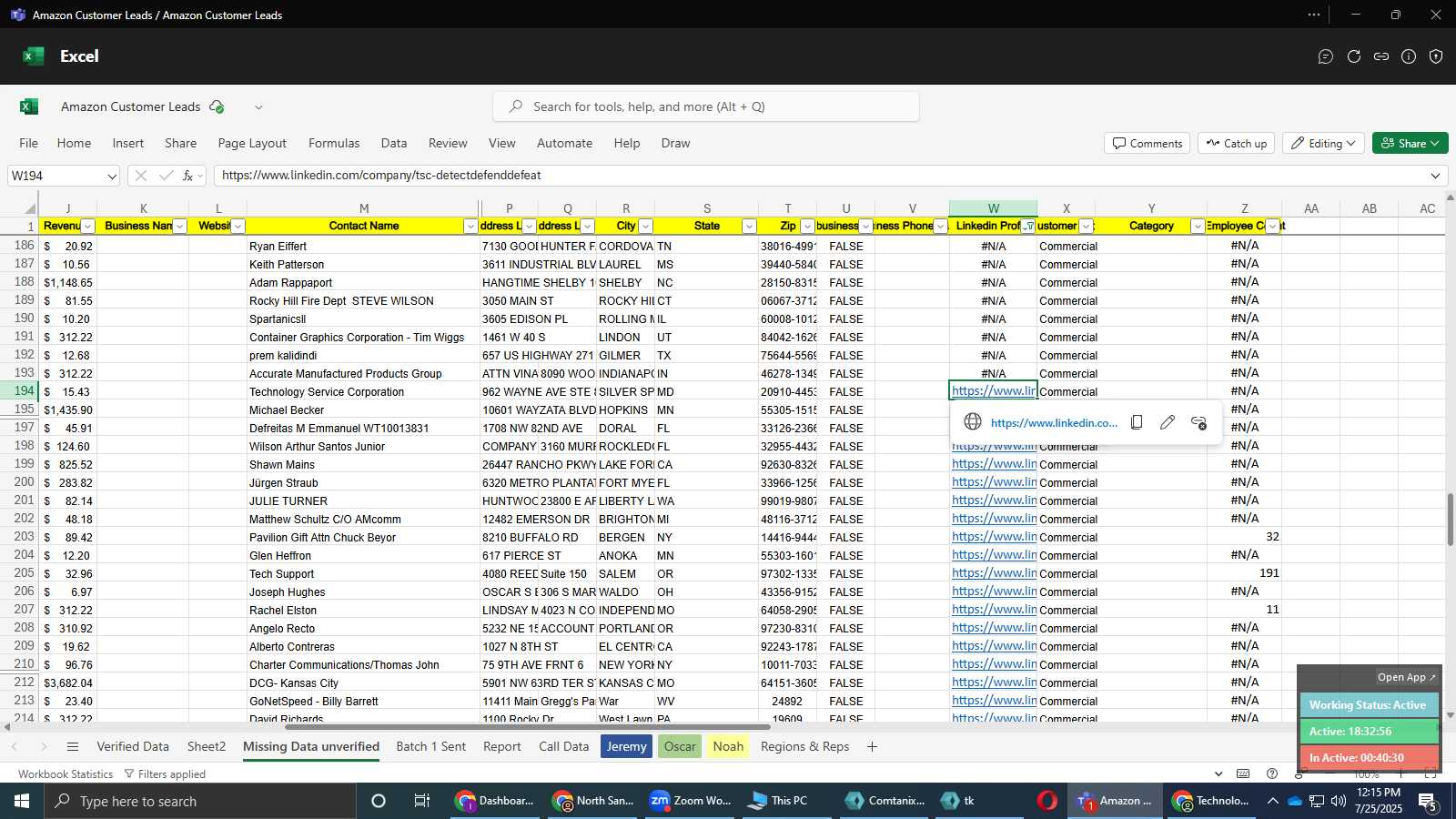Open the more options ellipsis in the title bar

coord(1314,15)
